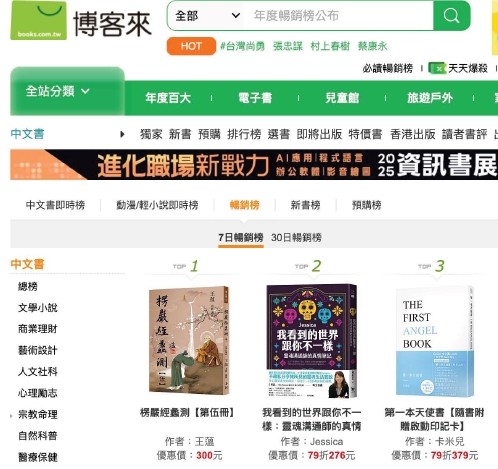Click the green magnifier search button
This screenshot has height=469, width=498.
[452, 15]
